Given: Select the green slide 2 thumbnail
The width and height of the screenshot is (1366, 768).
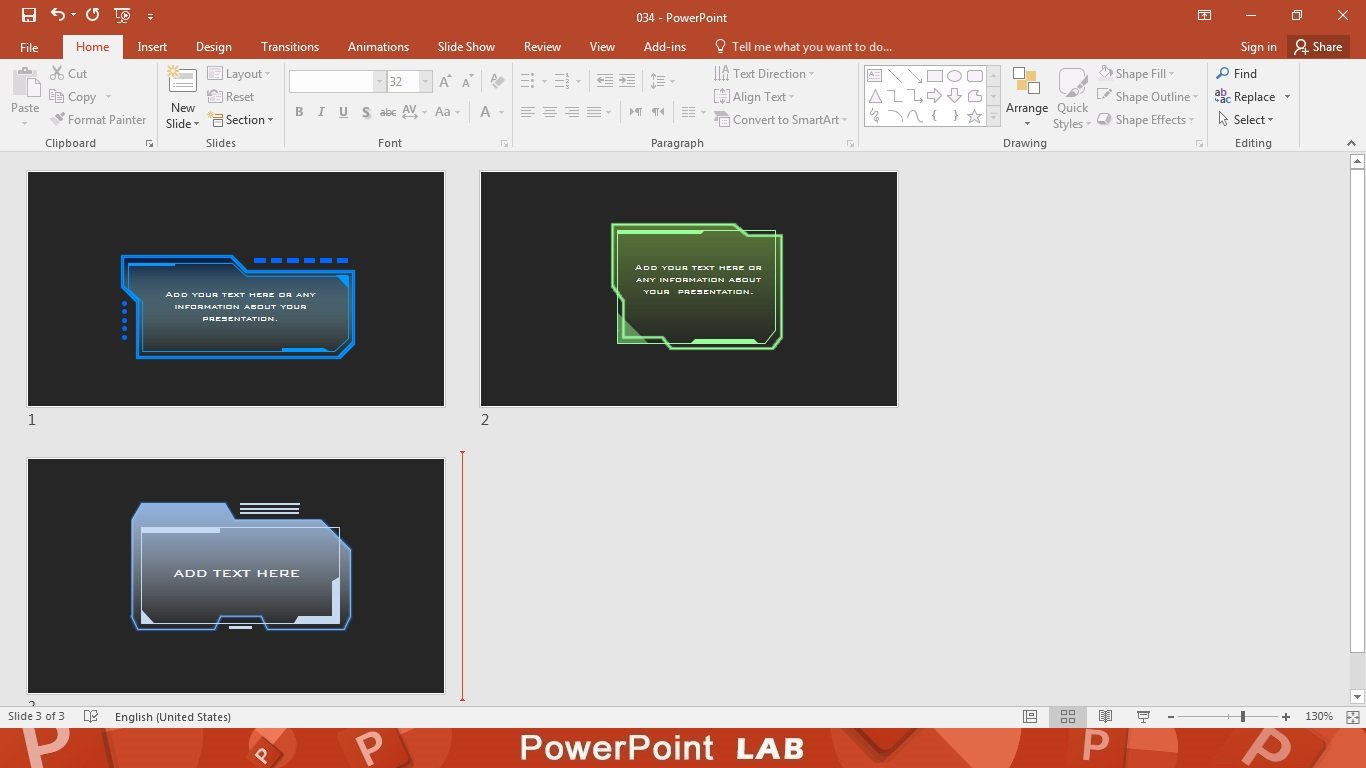Looking at the screenshot, I should [x=689, y=289].
